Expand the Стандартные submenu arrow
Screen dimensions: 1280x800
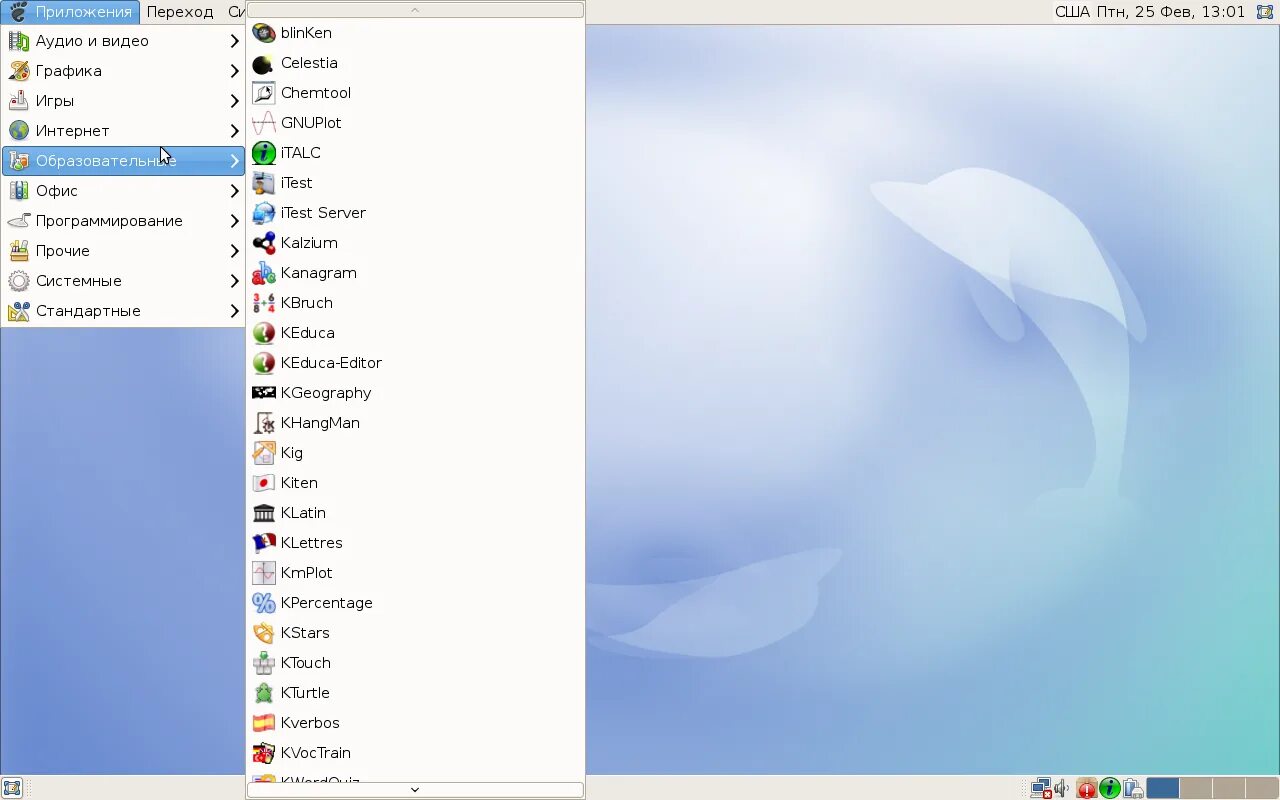tap(235, 311)
